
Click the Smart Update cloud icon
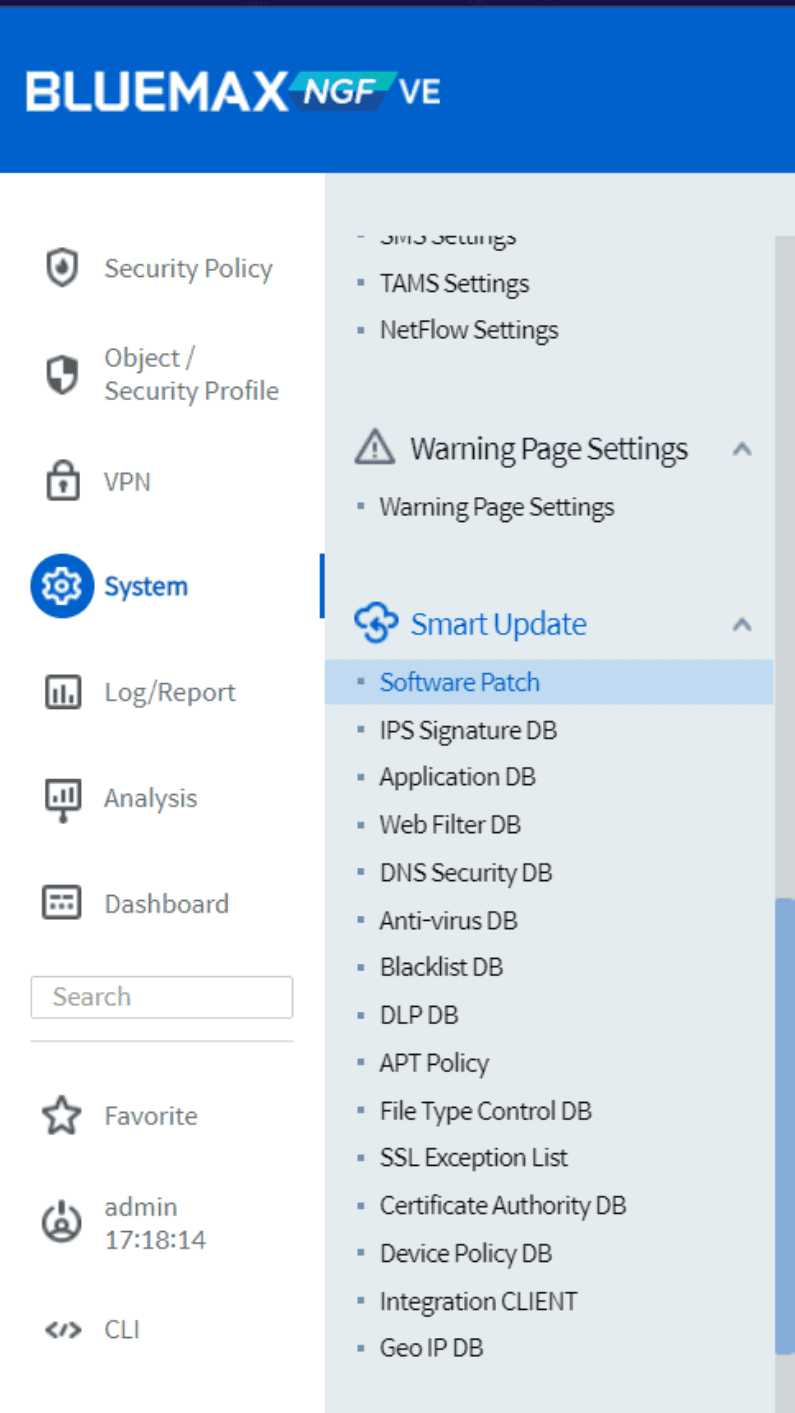(x=376, y=623)
